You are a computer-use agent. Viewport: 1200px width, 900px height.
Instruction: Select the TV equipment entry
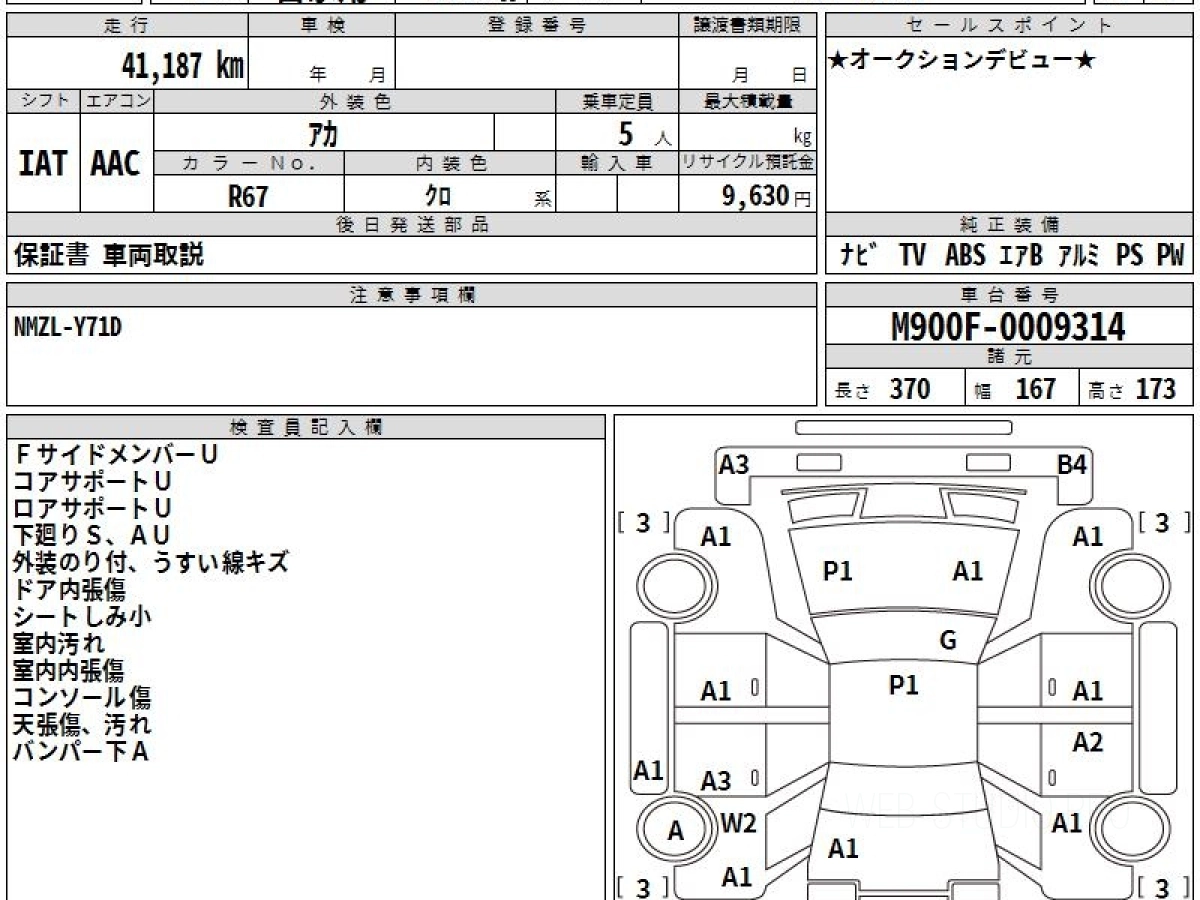(912, 255)
